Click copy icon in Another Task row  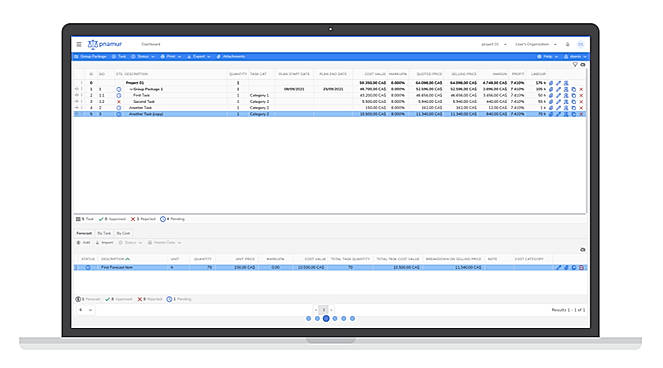click(574, 108)
